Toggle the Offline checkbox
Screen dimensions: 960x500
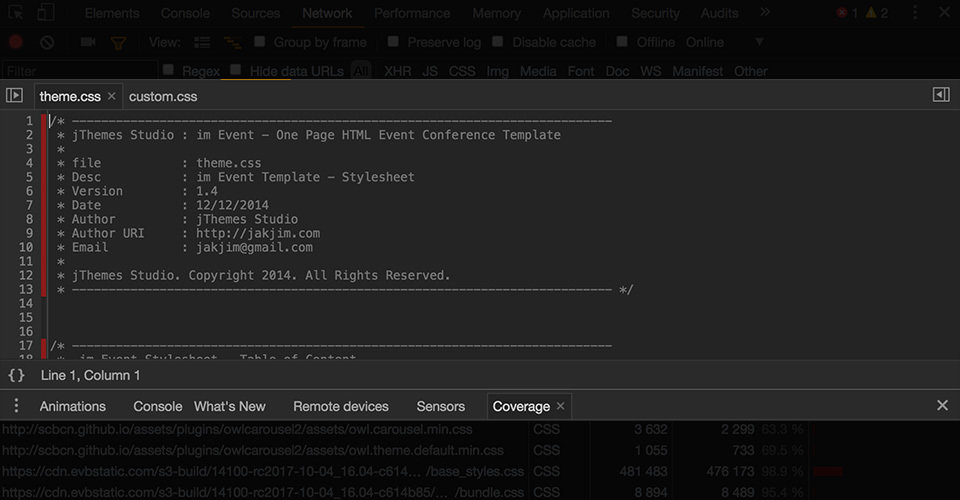622,41
